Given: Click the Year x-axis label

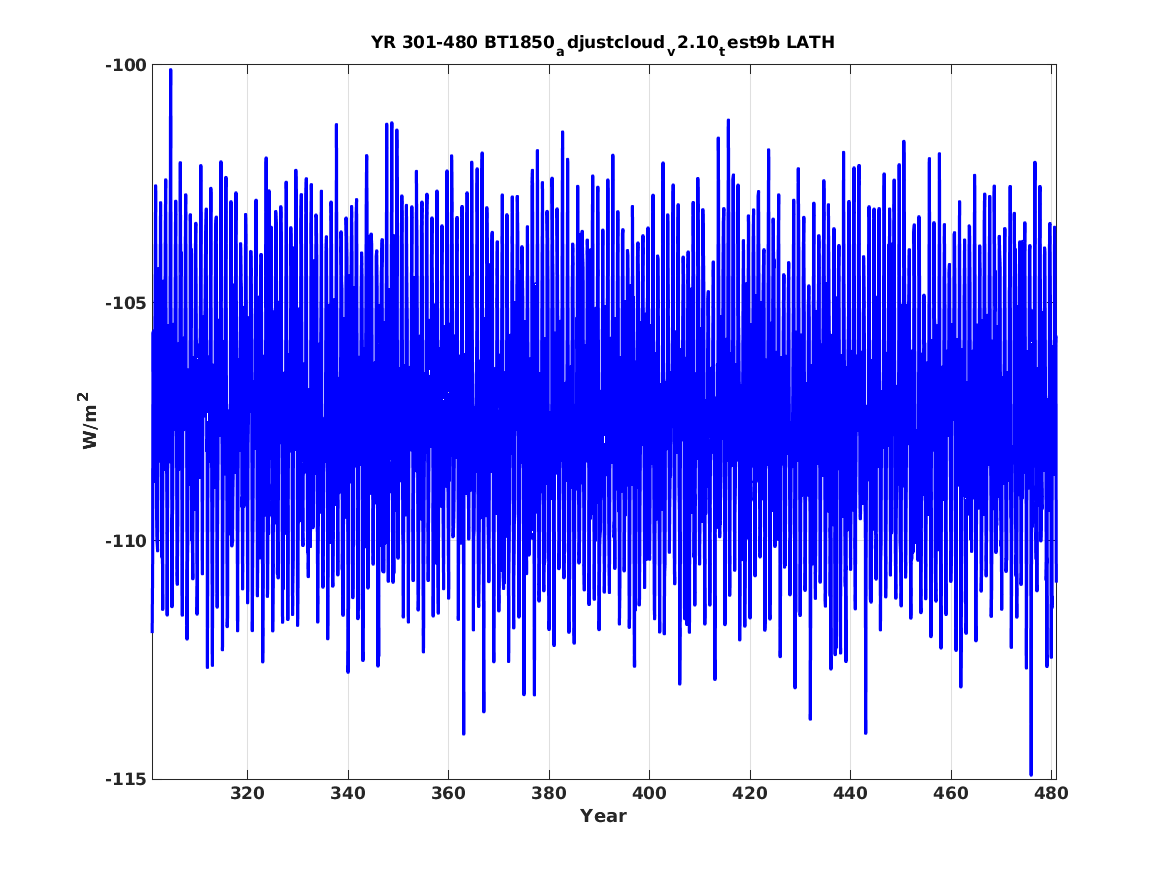Looking at the screenshot, I should pyautogui.click(x=604, y=816).
